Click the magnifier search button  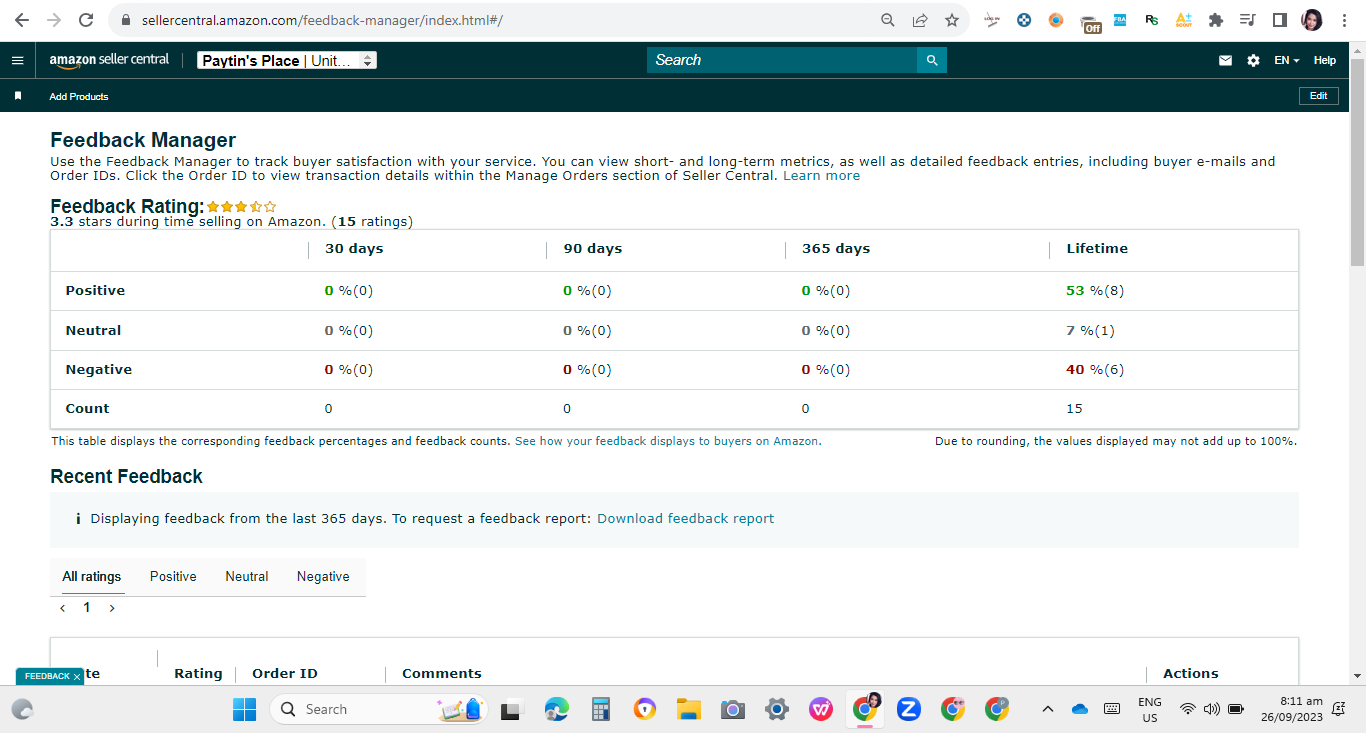point(932,60)
